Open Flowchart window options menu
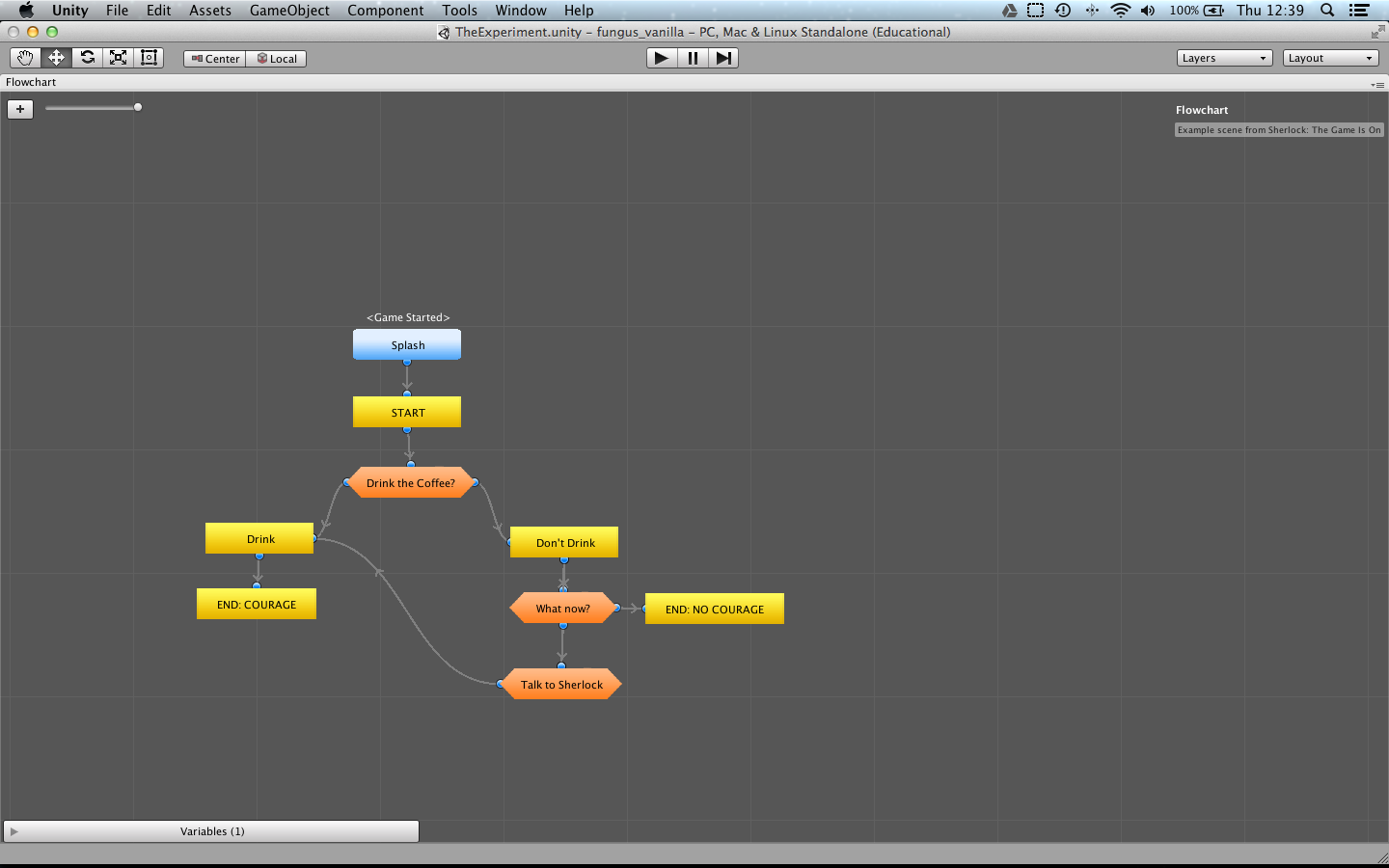 tap(1377, 84)
